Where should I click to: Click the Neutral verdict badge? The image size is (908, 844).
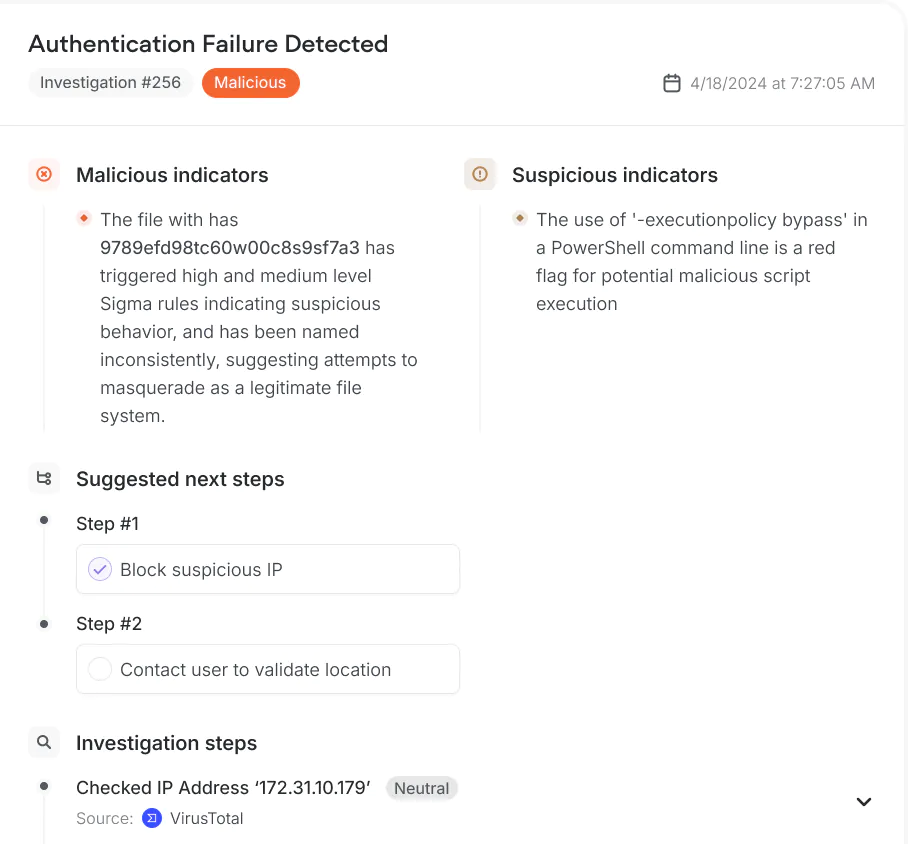pos(421,788)
